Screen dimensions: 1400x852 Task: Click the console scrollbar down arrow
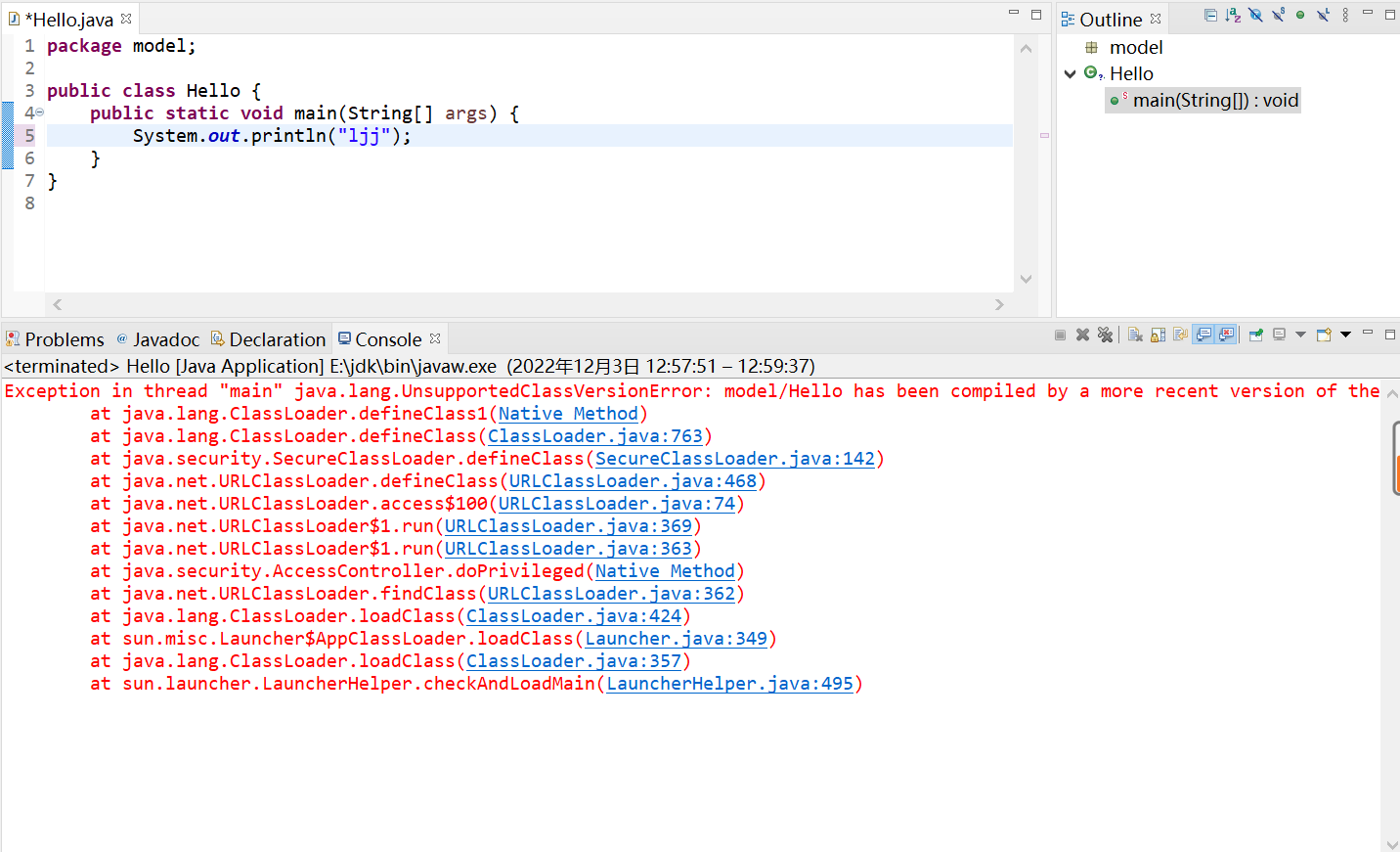(x=1392, y=844)
